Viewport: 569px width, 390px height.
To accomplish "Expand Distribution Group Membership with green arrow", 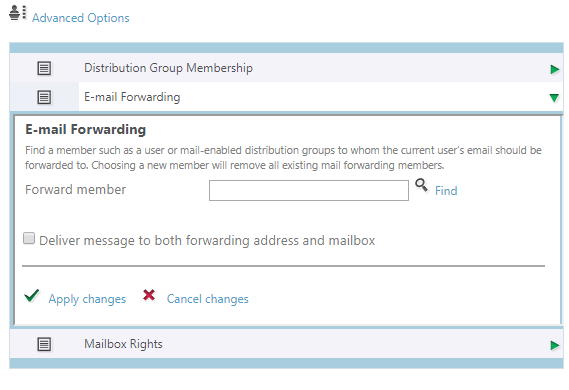I will tap(554, 69).
